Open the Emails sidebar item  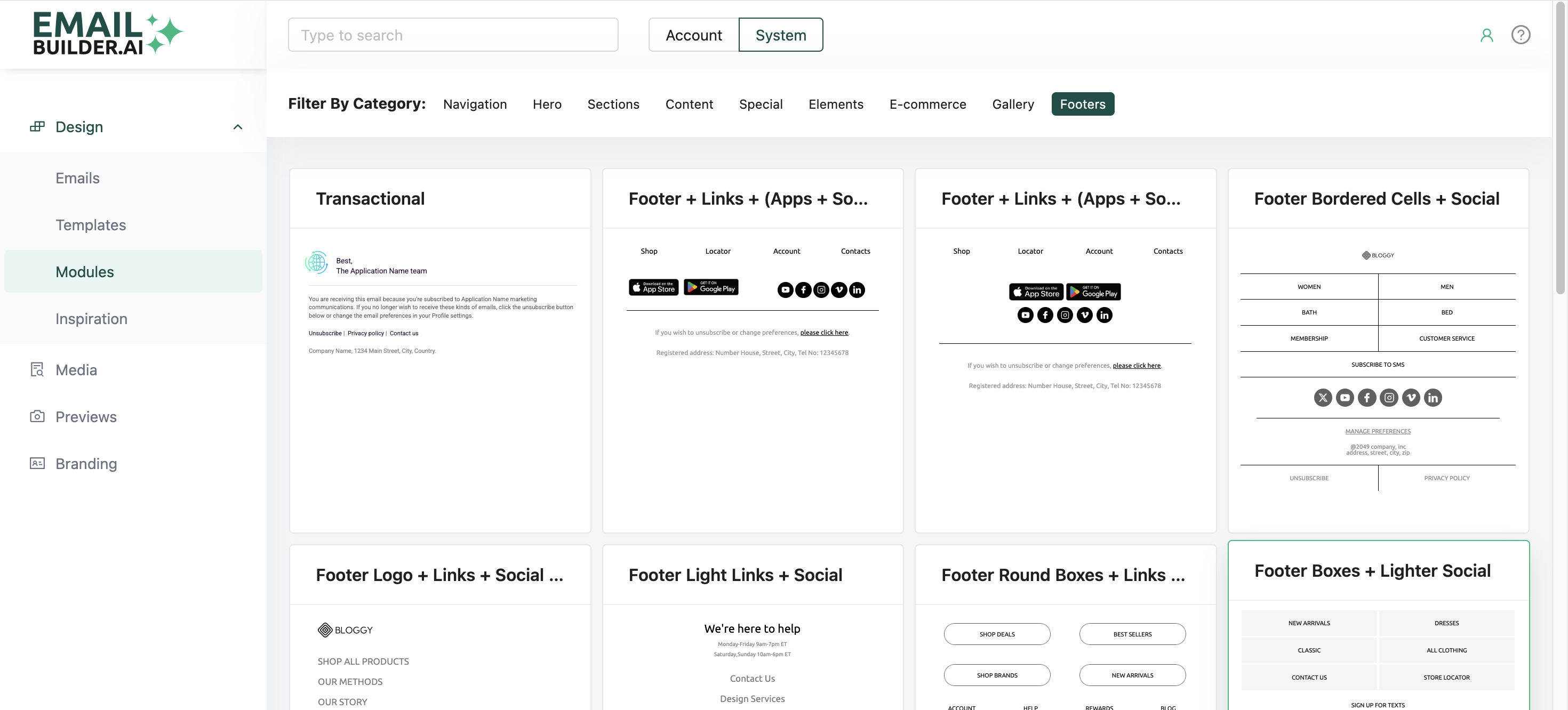pos(77,178)
